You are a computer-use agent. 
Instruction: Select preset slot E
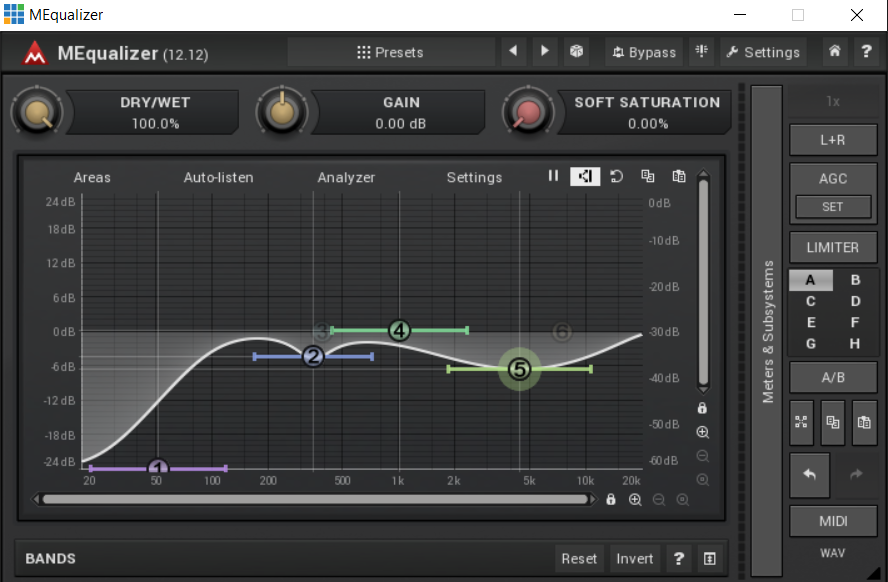coord(811,323)
